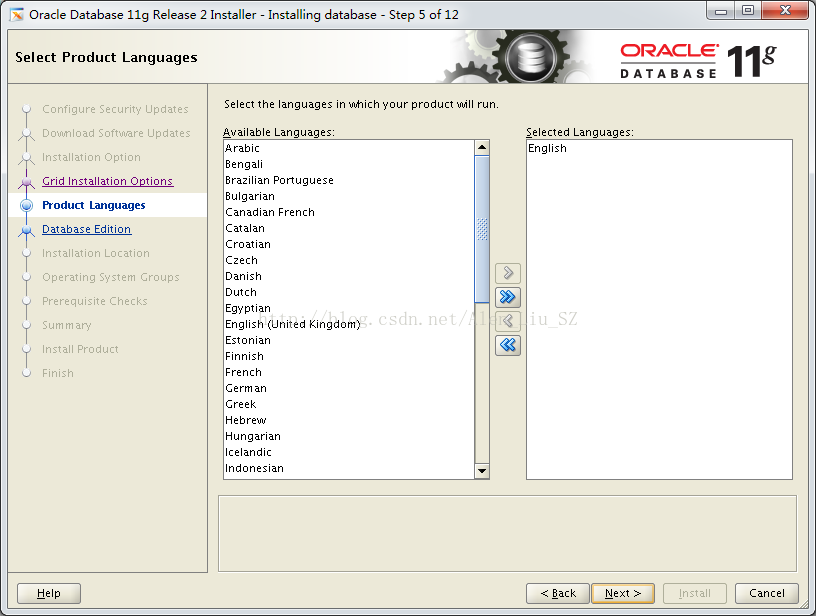Select Croatian in the list
The image size is (816, 616).
pyautogui.click(x=349, y=244)
